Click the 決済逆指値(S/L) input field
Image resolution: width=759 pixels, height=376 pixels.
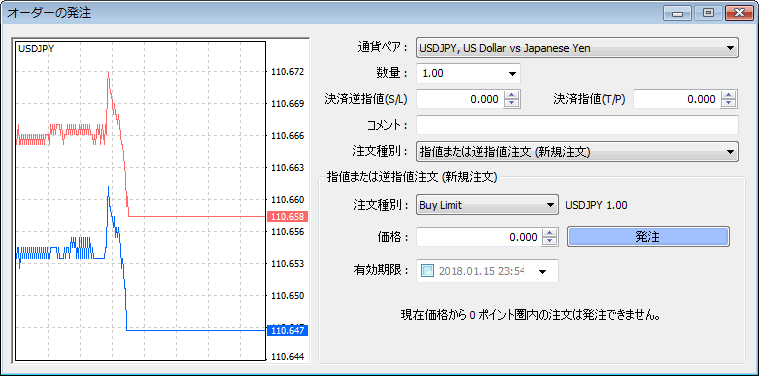point(460,99)
